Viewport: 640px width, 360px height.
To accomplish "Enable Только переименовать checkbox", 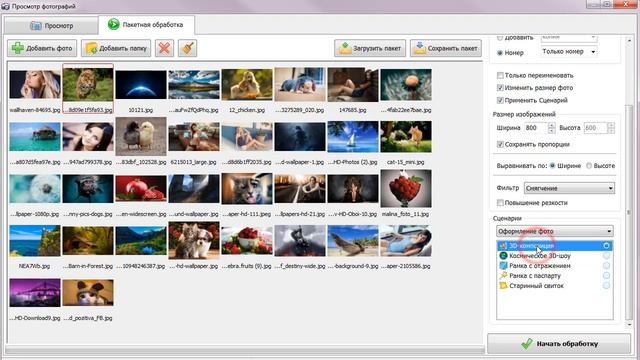I will (500, 76).
